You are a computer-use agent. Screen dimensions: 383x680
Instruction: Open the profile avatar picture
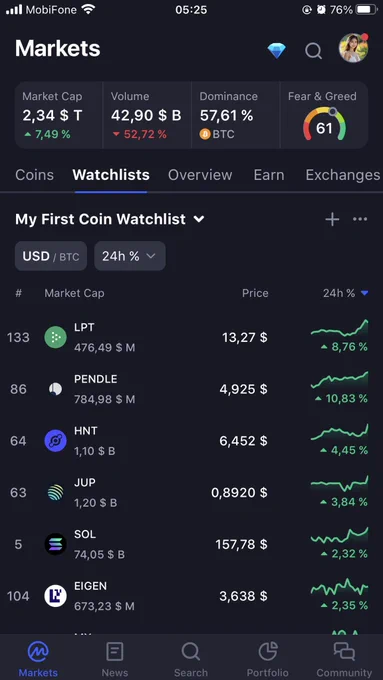coord(354,48)
